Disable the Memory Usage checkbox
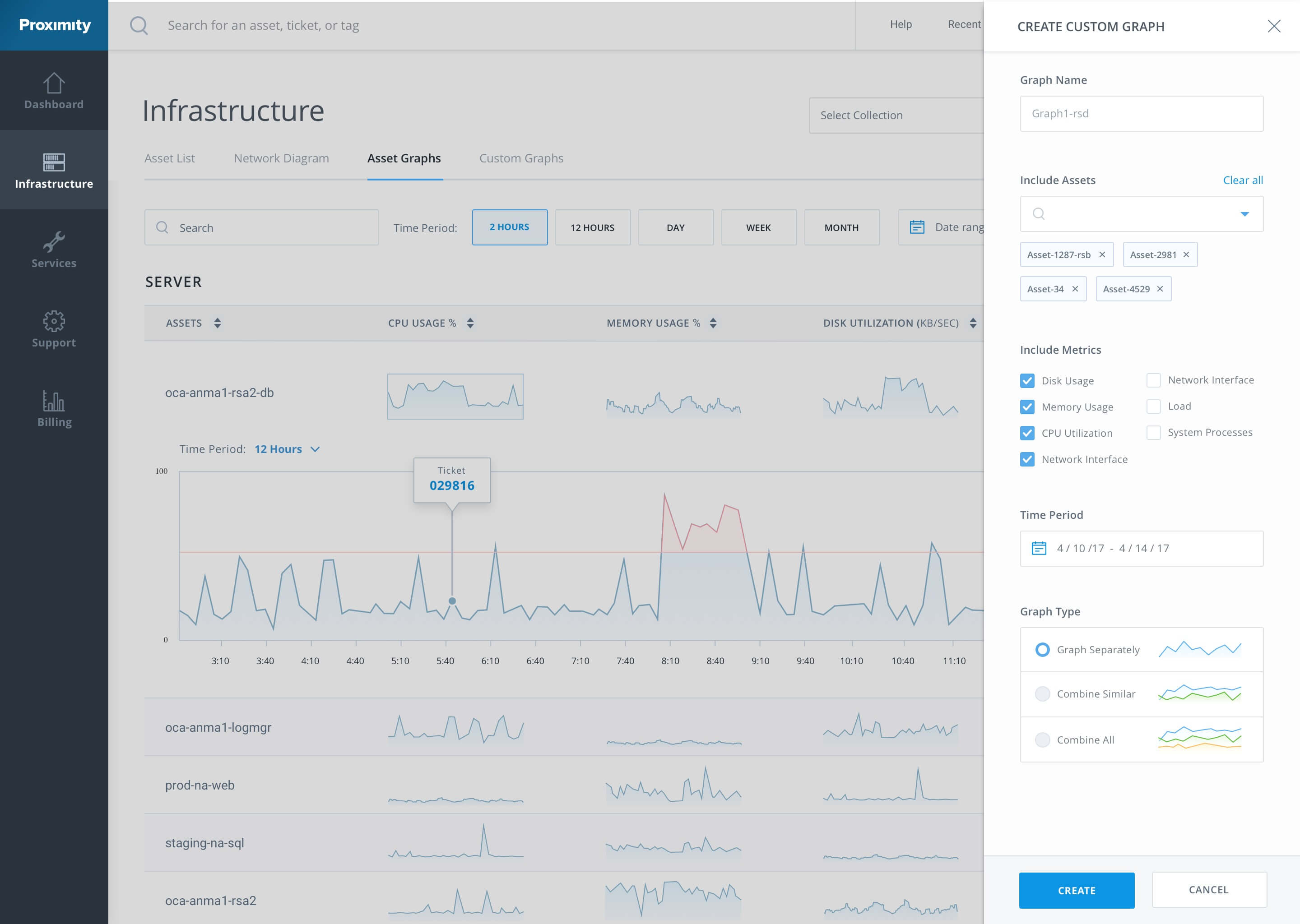This screenshot has height=924, width=1300. [x=1027, y=406]
